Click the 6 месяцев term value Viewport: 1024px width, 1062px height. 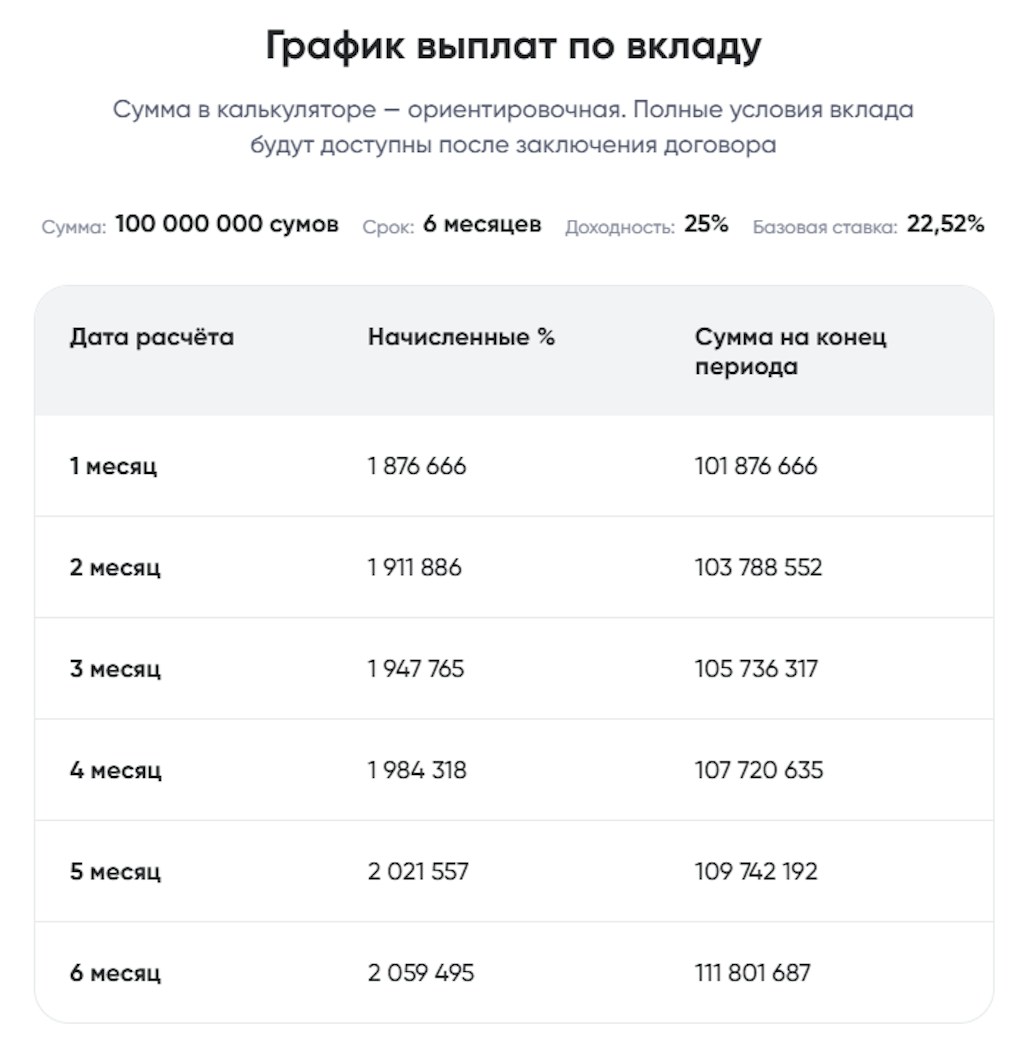click(482, 225)
